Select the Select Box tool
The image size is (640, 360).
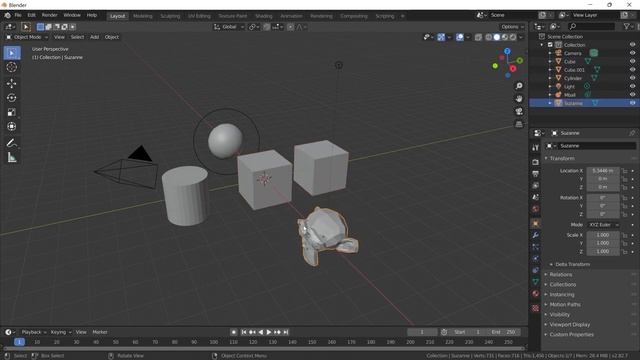[12, 53]
